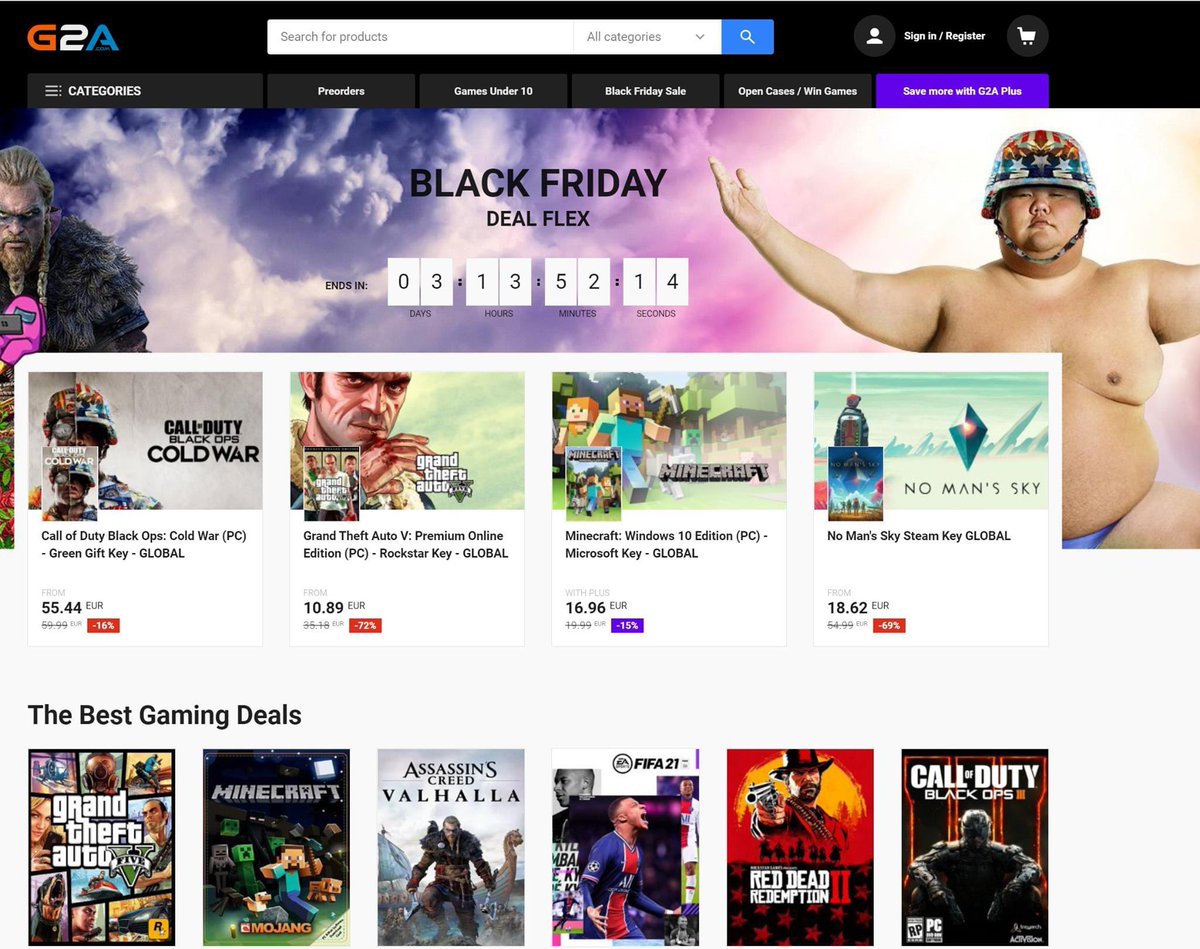Open Open Cases / Win Games tab

(x=797, y=91)
